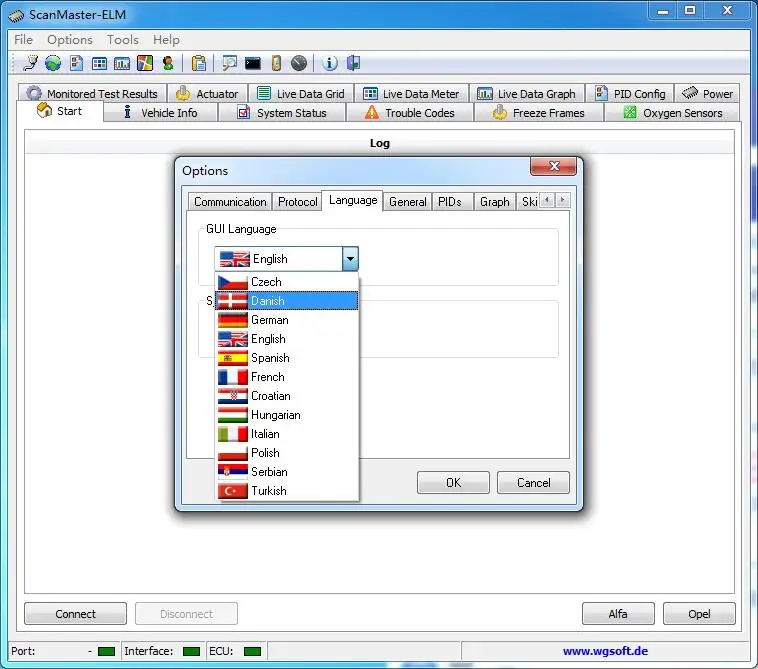
Task: Click the green Interface status indicator
Action: coord(191,652)
